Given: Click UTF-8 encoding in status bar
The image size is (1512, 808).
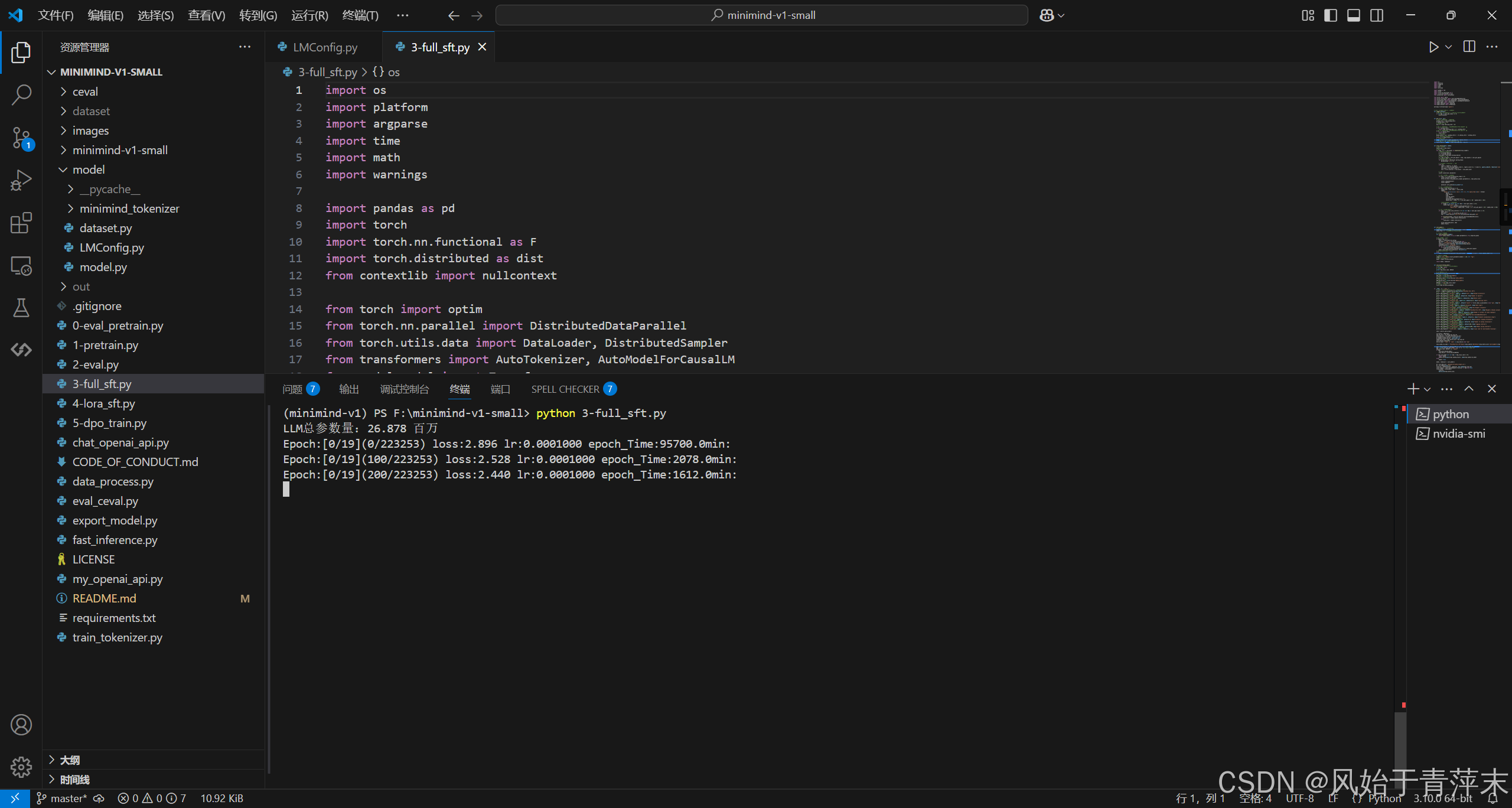Looking at the screenshot, I should (1299, 799).
